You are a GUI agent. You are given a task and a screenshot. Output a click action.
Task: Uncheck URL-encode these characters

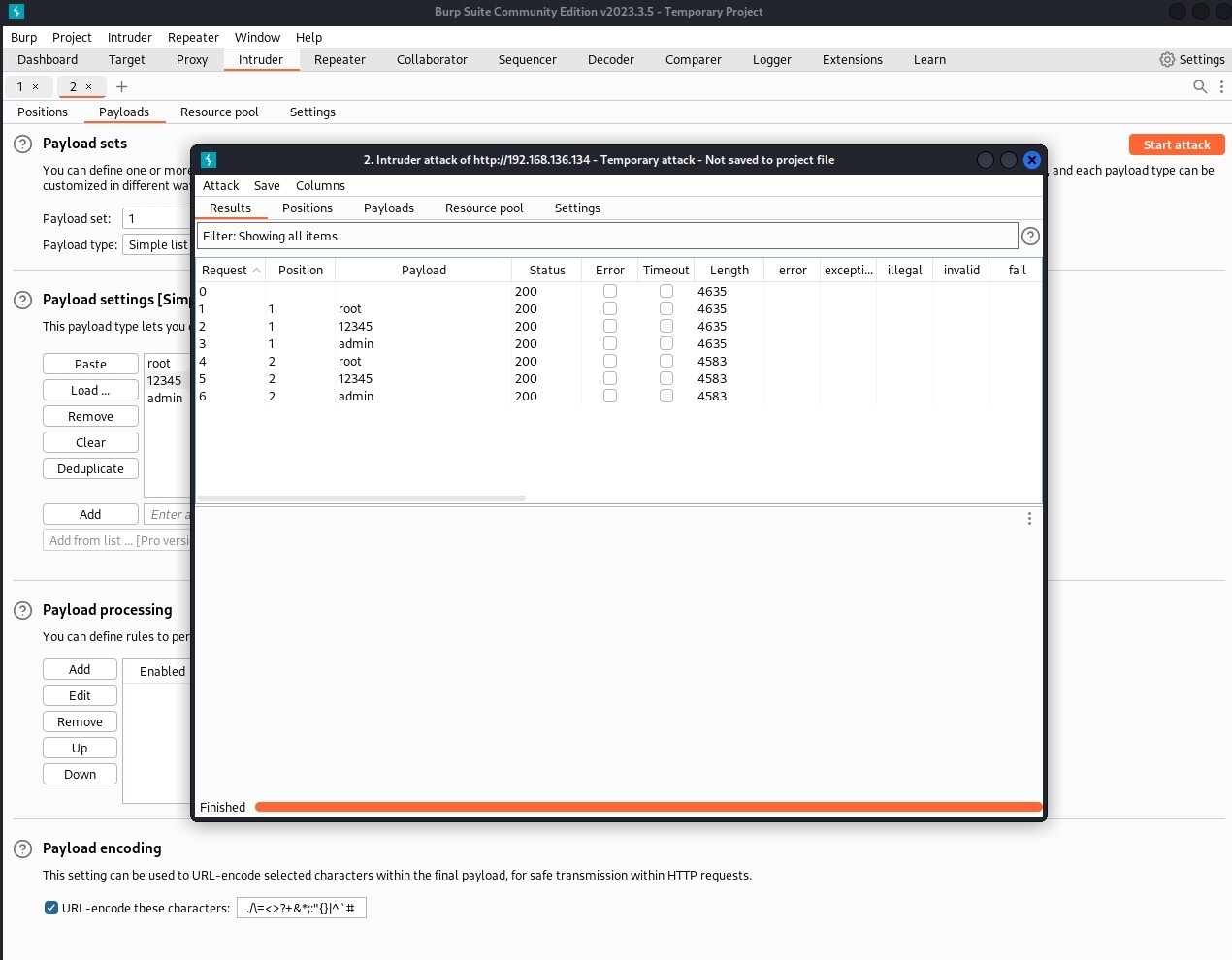pos(51,909)
